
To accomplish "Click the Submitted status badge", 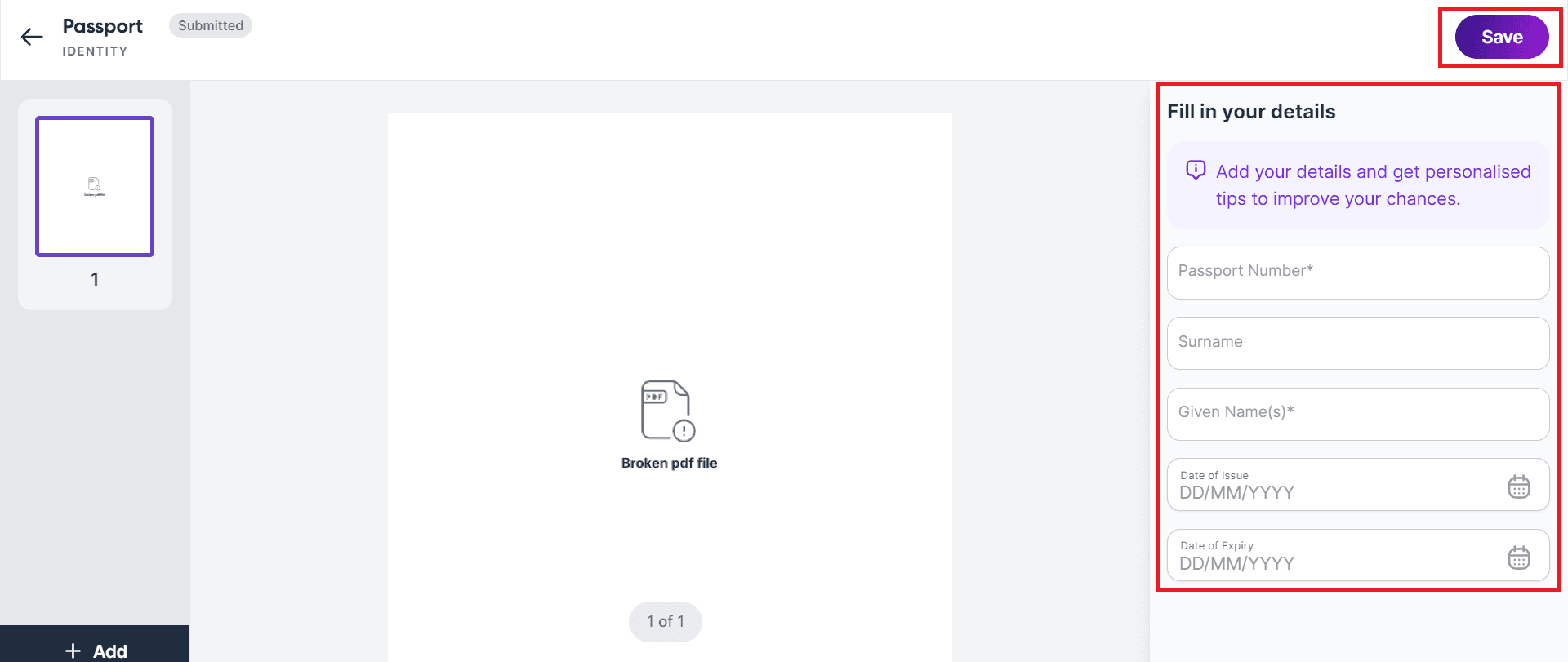I will tap(211, 25).
